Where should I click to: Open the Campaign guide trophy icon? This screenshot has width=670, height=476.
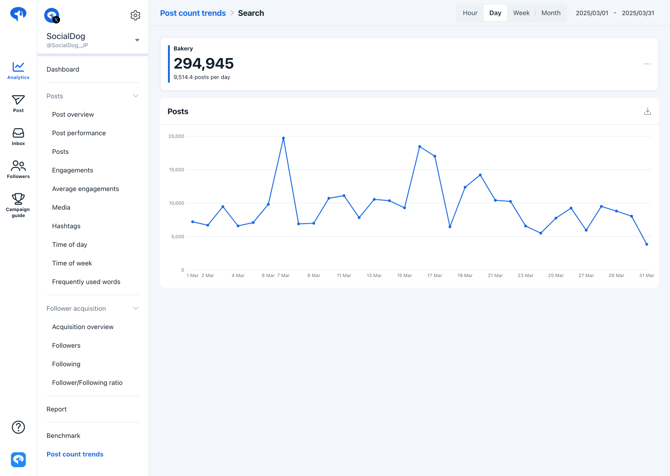point(18,204)
